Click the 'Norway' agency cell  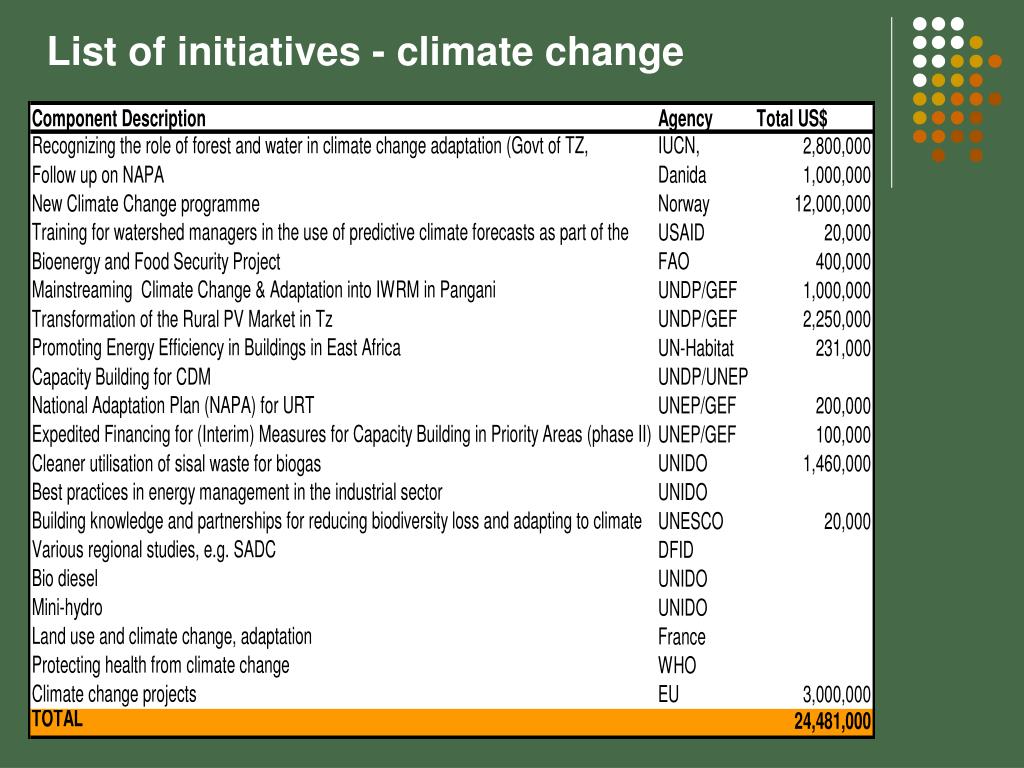(x=683, y=204)
